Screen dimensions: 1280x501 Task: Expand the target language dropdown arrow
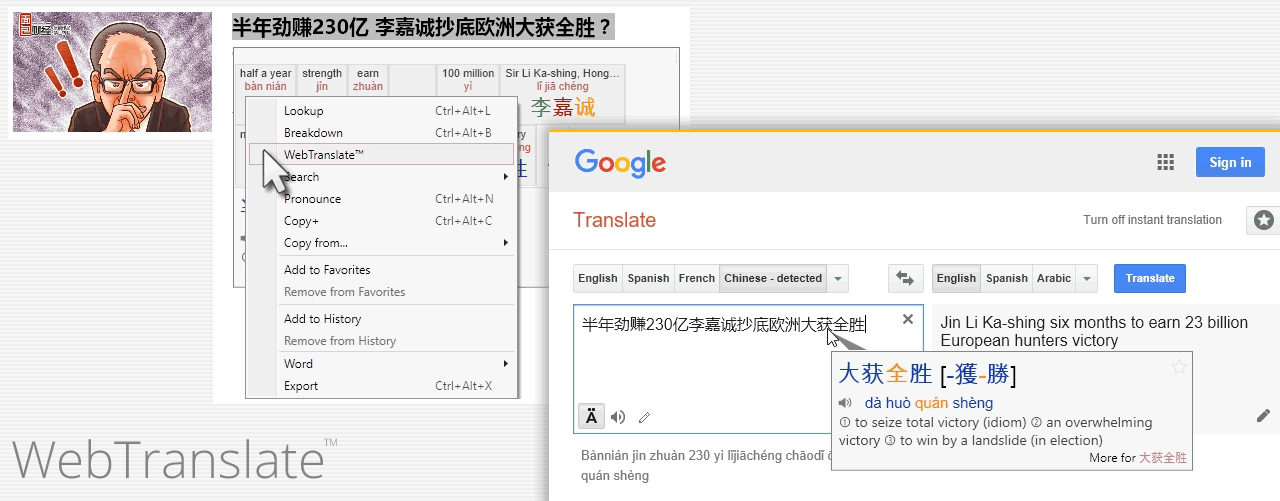(x=1087, y=278)
